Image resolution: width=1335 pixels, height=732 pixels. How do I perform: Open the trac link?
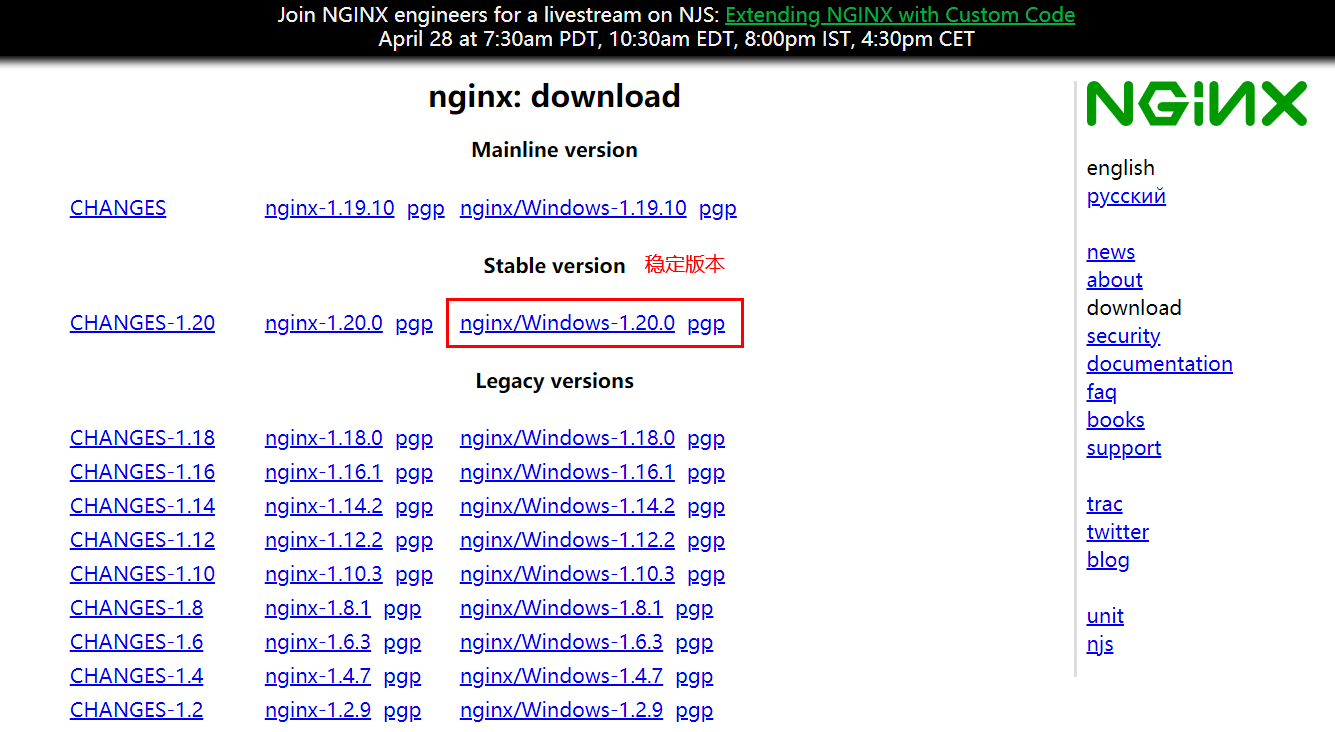[1104, 504]
